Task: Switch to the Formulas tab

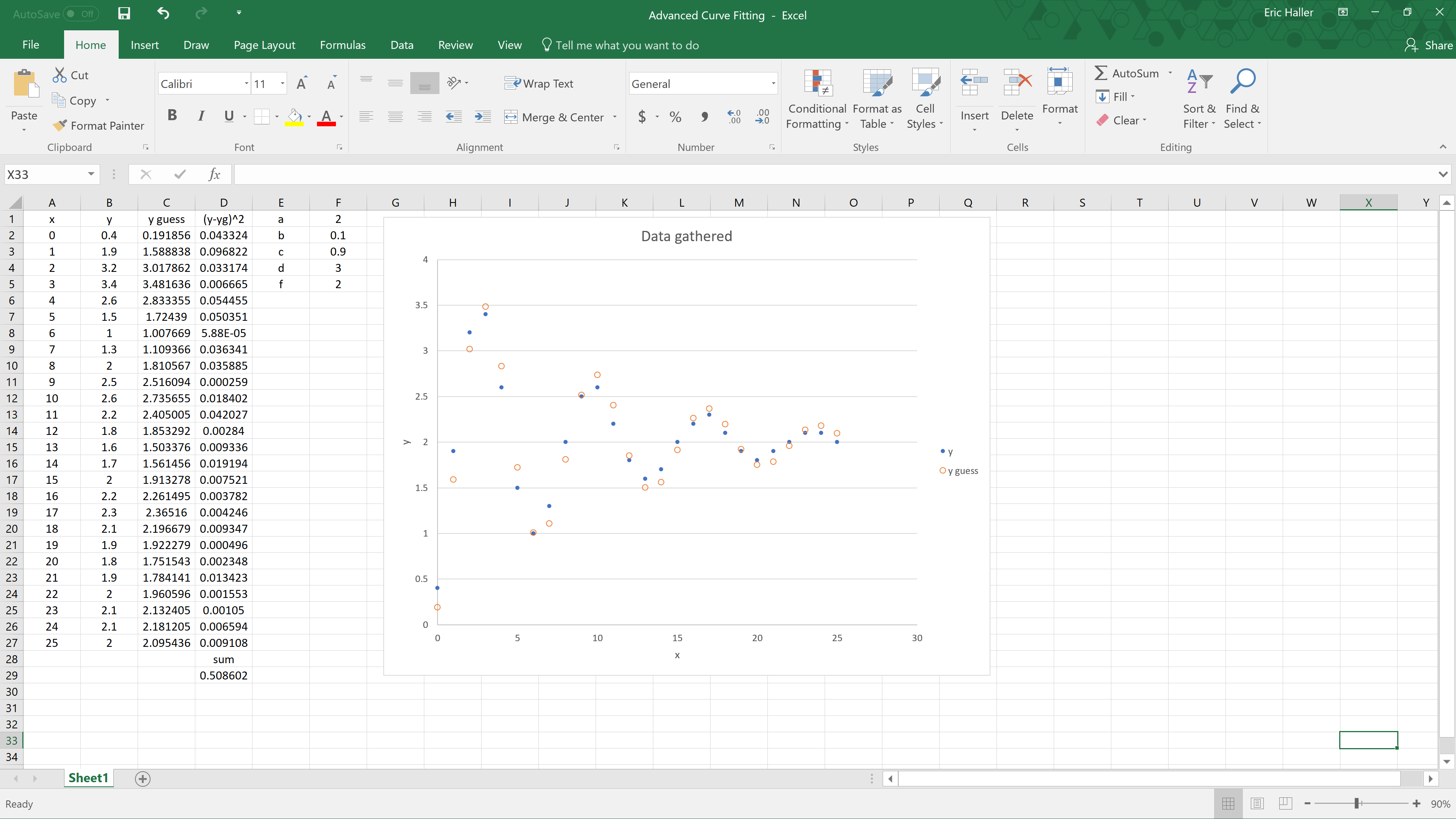Action: [x=342, y=45]
